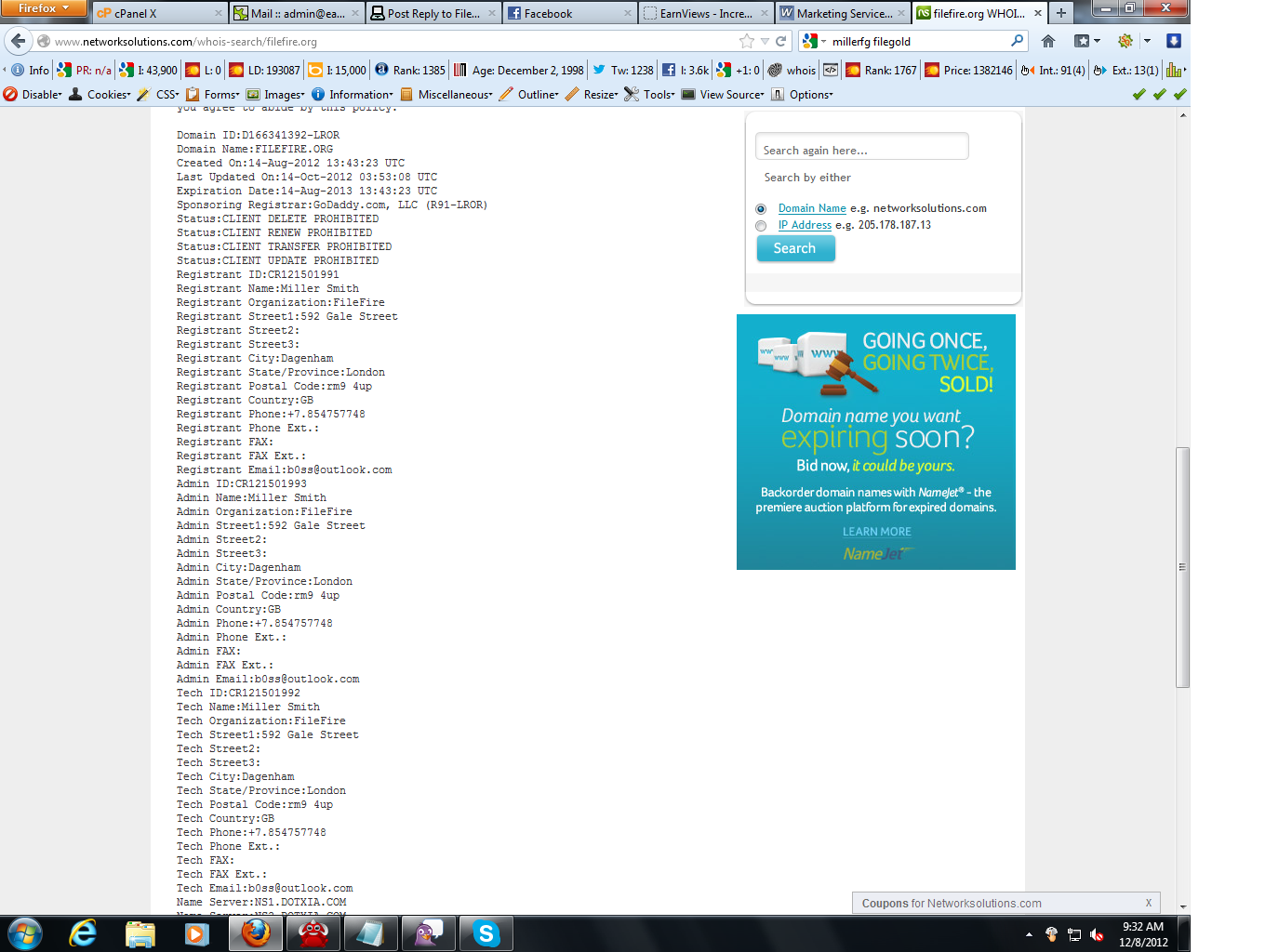Expand the Firefox menu button
The image size is (1265, 952).
coord(44,8)
